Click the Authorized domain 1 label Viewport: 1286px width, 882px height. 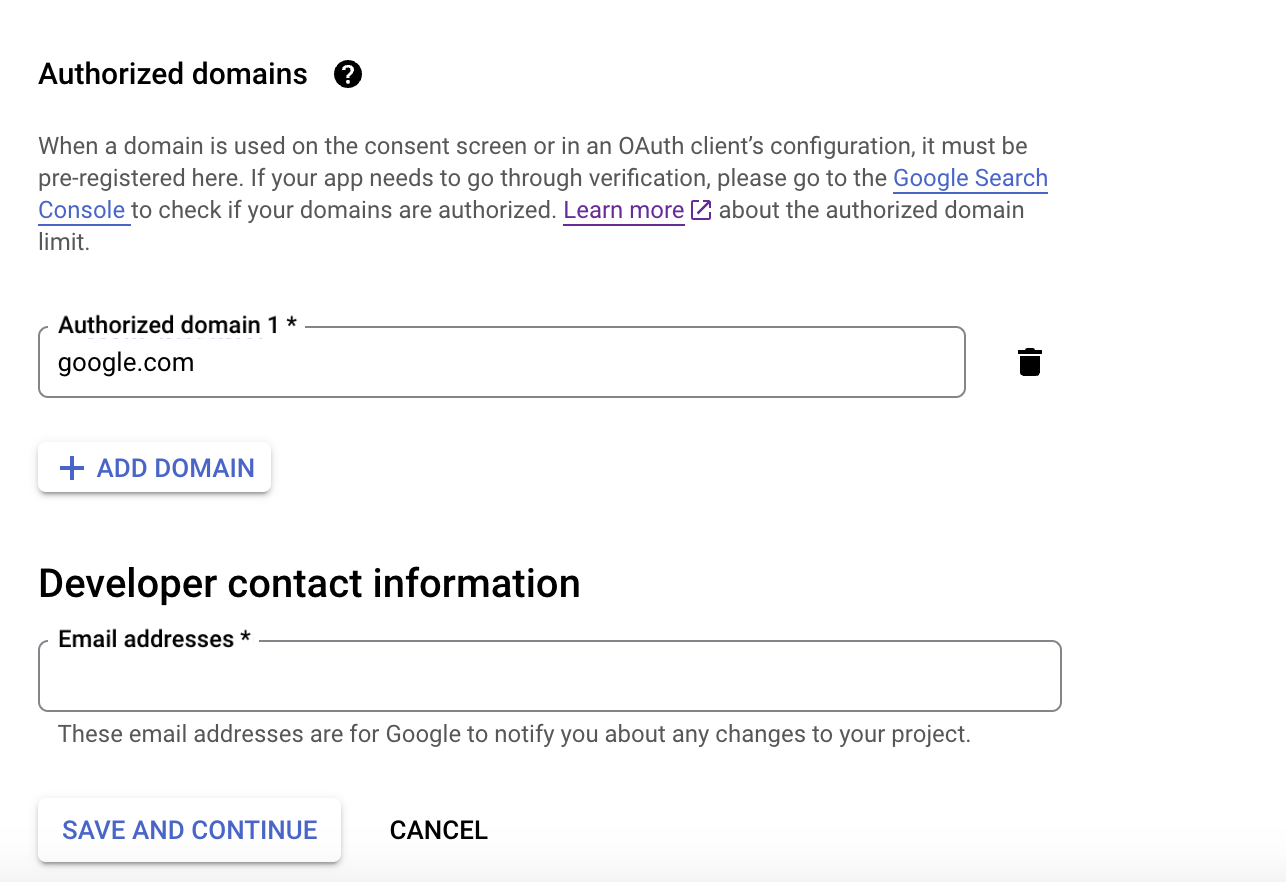tap(178, 325)
